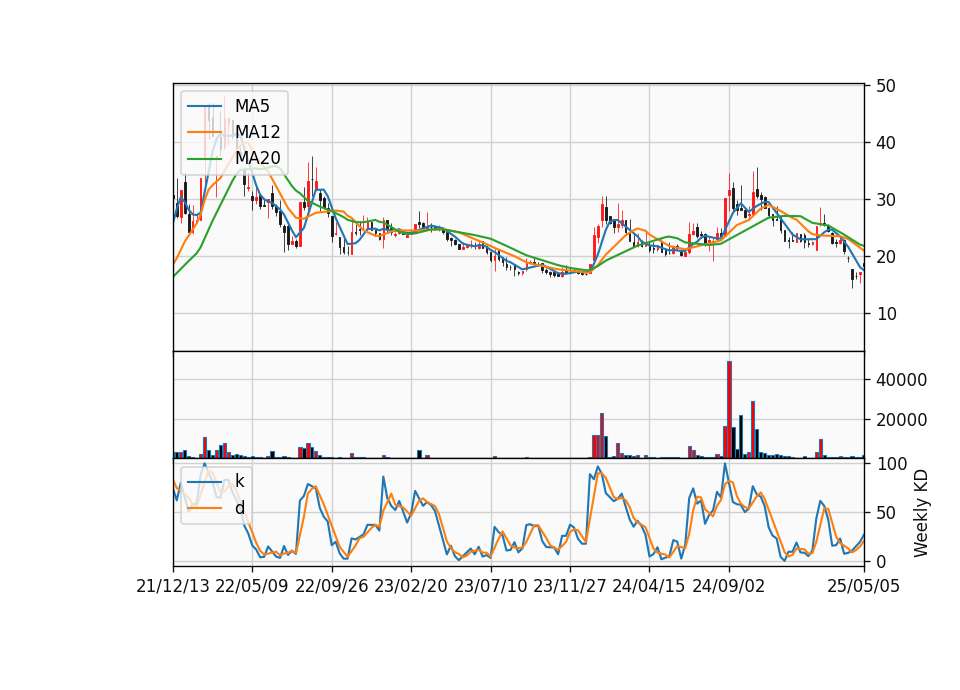Click the volume axis value 40000
The image size is (960, 690).
click(x=901, y=380)
